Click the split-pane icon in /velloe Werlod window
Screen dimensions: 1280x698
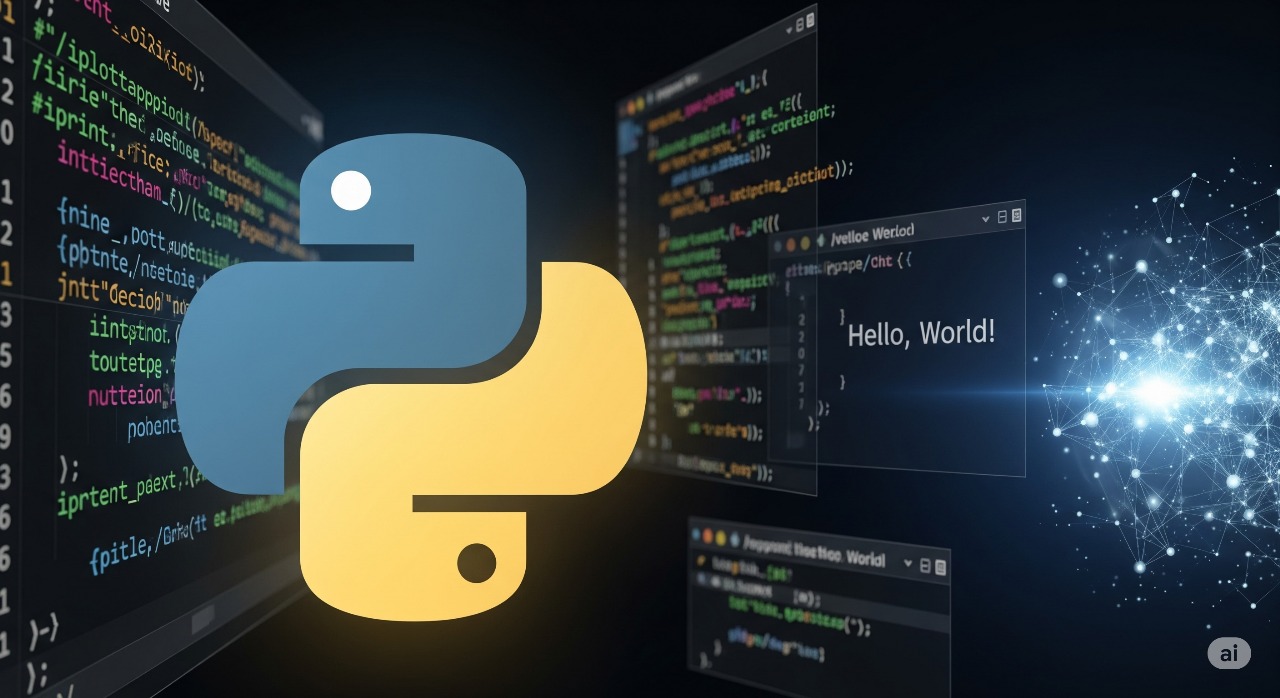point(1001,217)
